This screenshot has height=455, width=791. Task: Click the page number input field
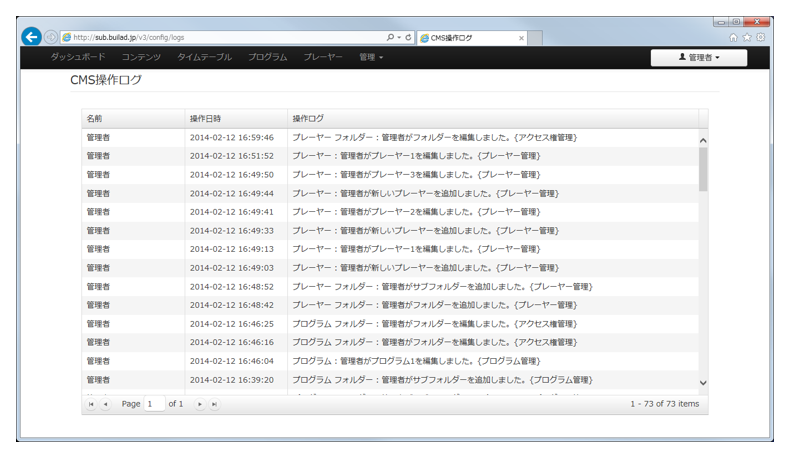tap(154, 404)
